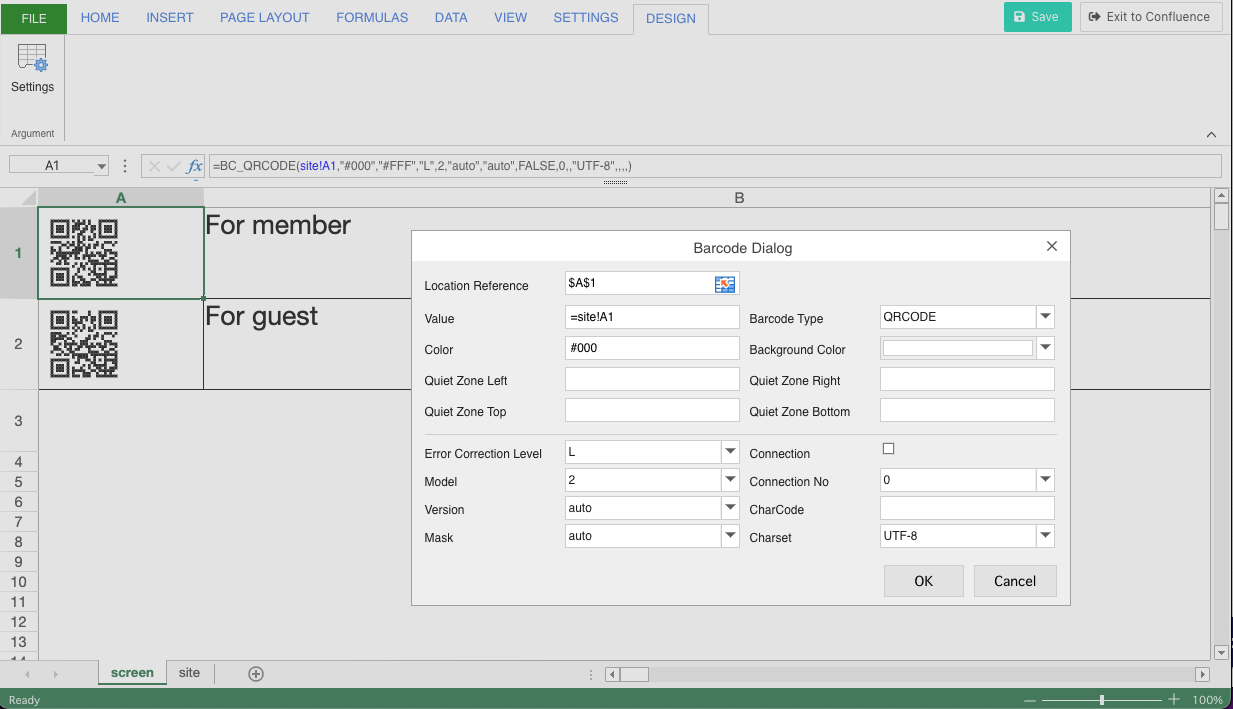Switch to the VIEW tab
This screenshot has width=1233, height=709.
pos(511,18)
